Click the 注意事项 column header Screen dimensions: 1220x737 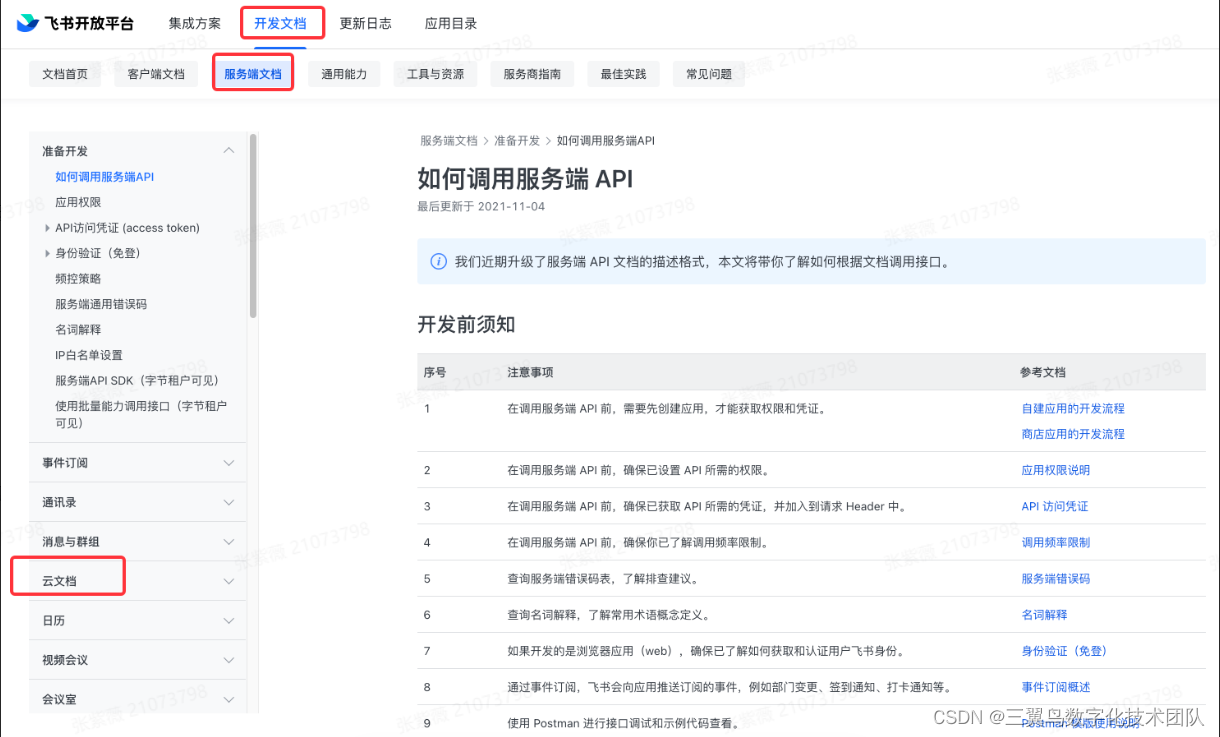click(x=530, y=372)
